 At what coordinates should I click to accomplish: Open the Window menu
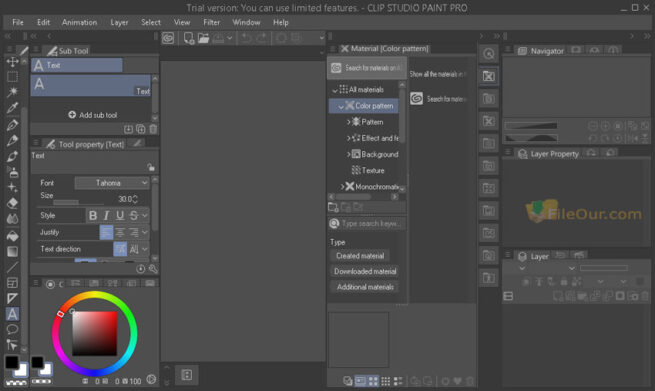(x=246, y=23)
